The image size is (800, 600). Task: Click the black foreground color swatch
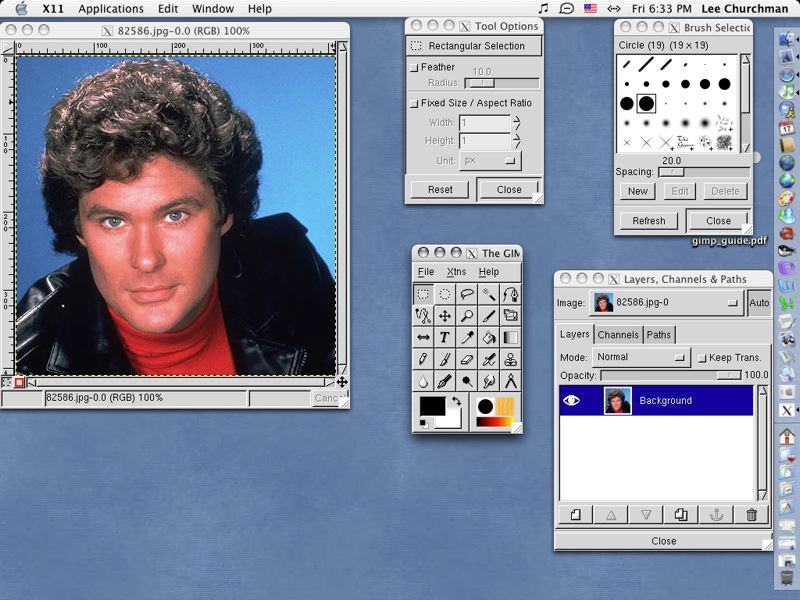pyautogui.click(x=432, y=406)
